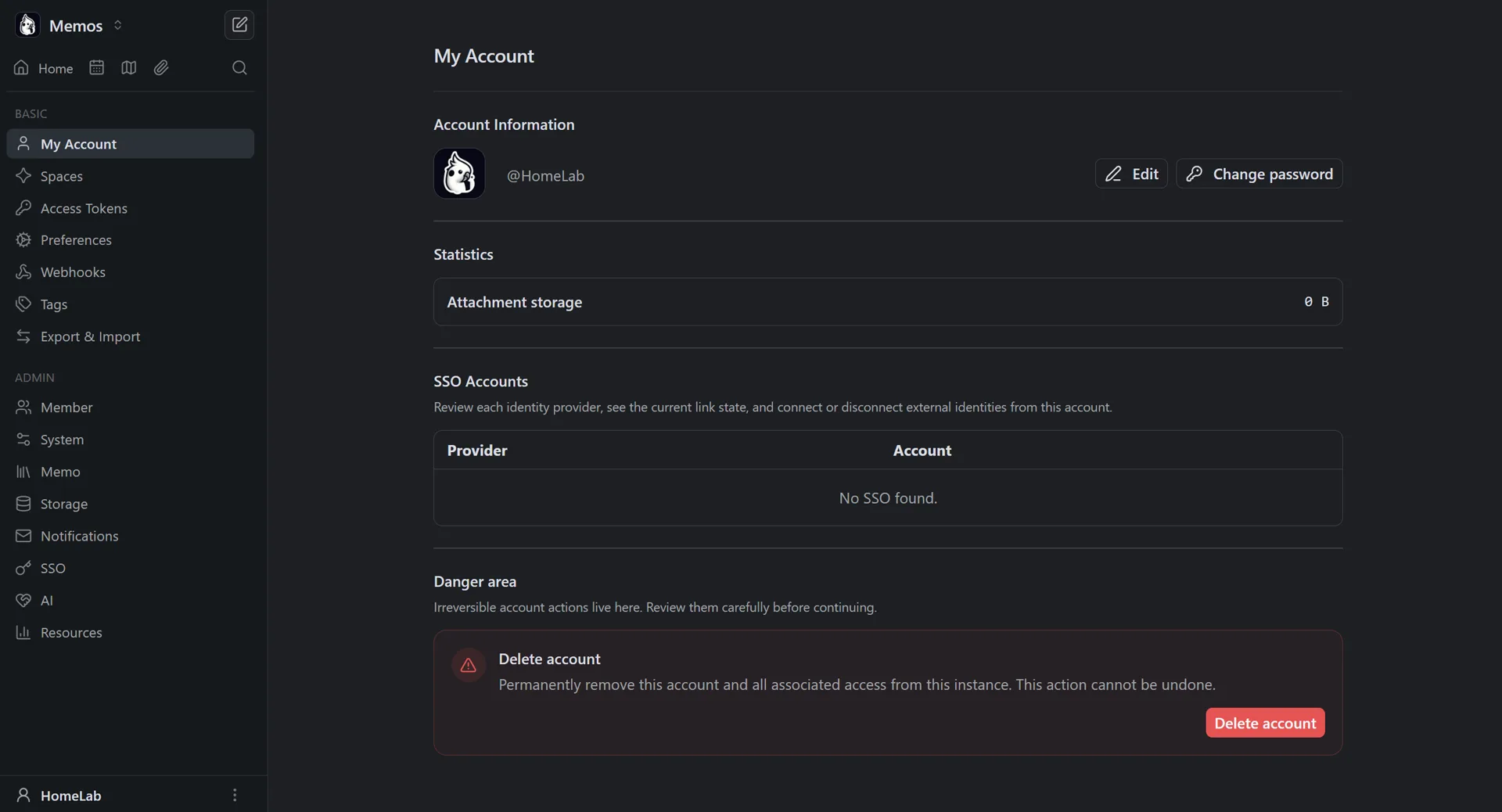Open the Storage admin section
The height and width of the screenshot is (812, 1502).
[x=131, y=504]
